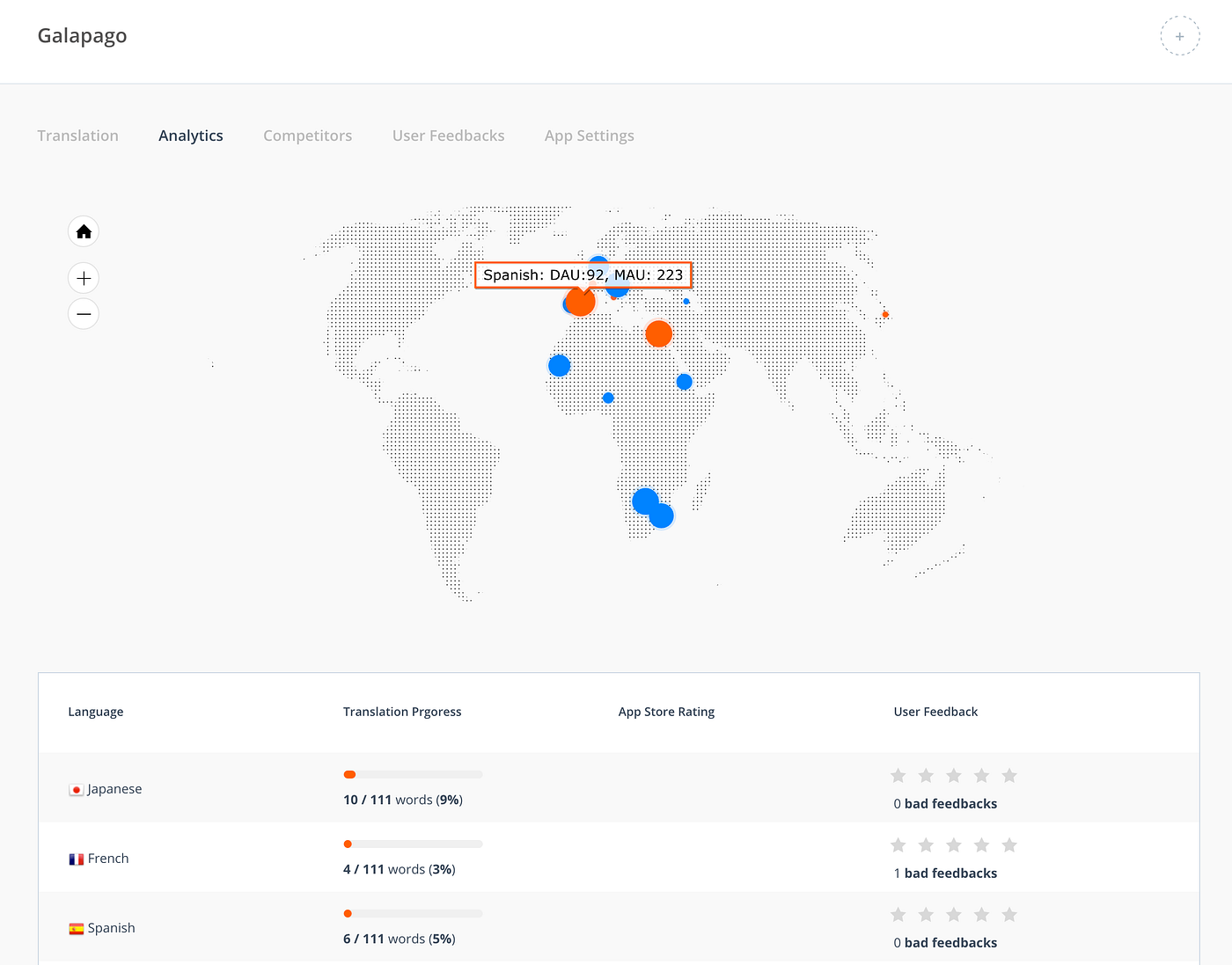
Task: Click the small orange dot over Japan
Action: click(885, 314)
